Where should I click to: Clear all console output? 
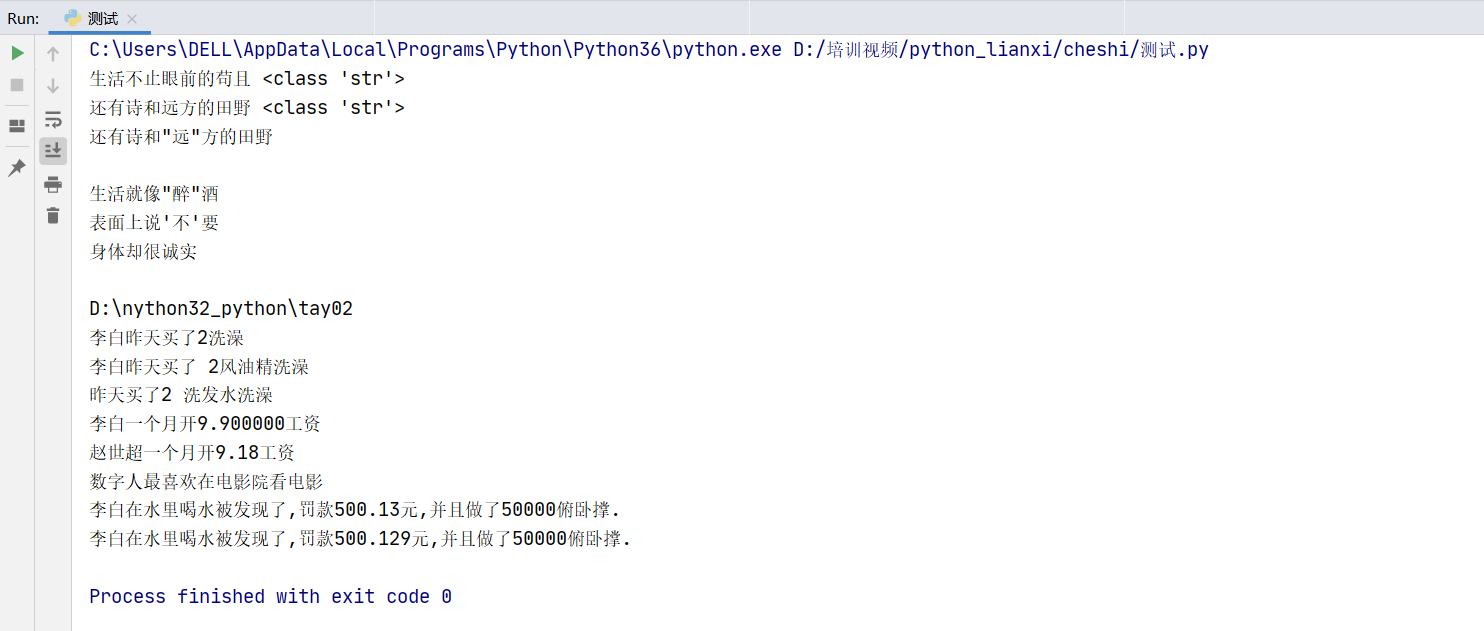[52, 215]
